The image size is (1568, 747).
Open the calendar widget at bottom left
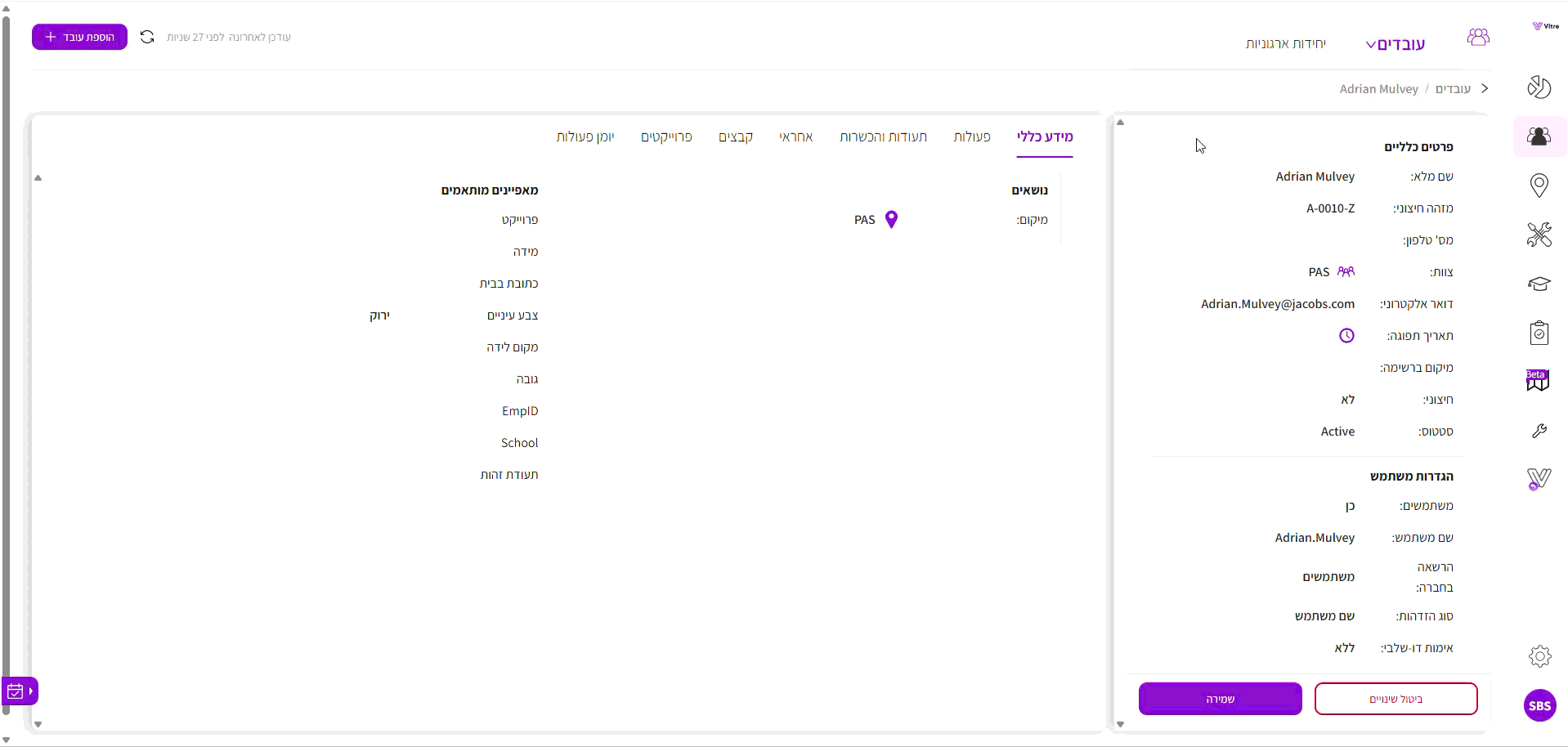[x=20, y=691]
